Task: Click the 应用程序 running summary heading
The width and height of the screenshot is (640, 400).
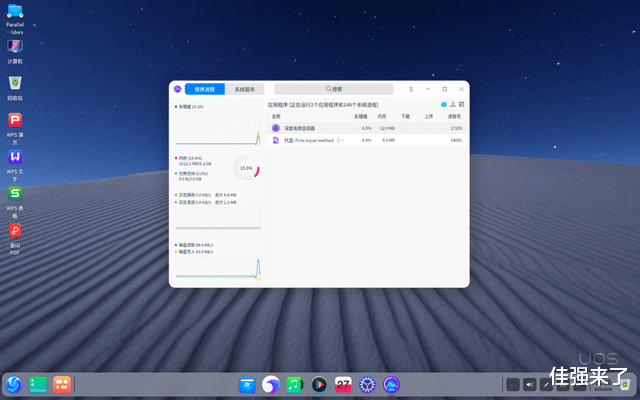Action: tap(323, 105)
